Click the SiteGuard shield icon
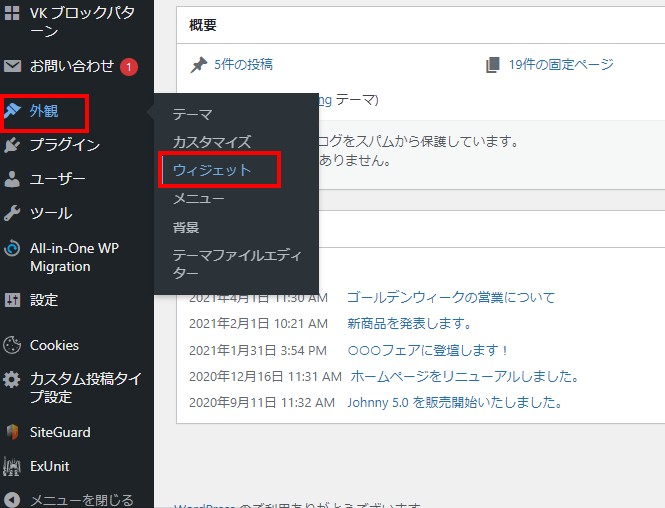The height and width of the screenshot is (508, 665). point(13,432)
